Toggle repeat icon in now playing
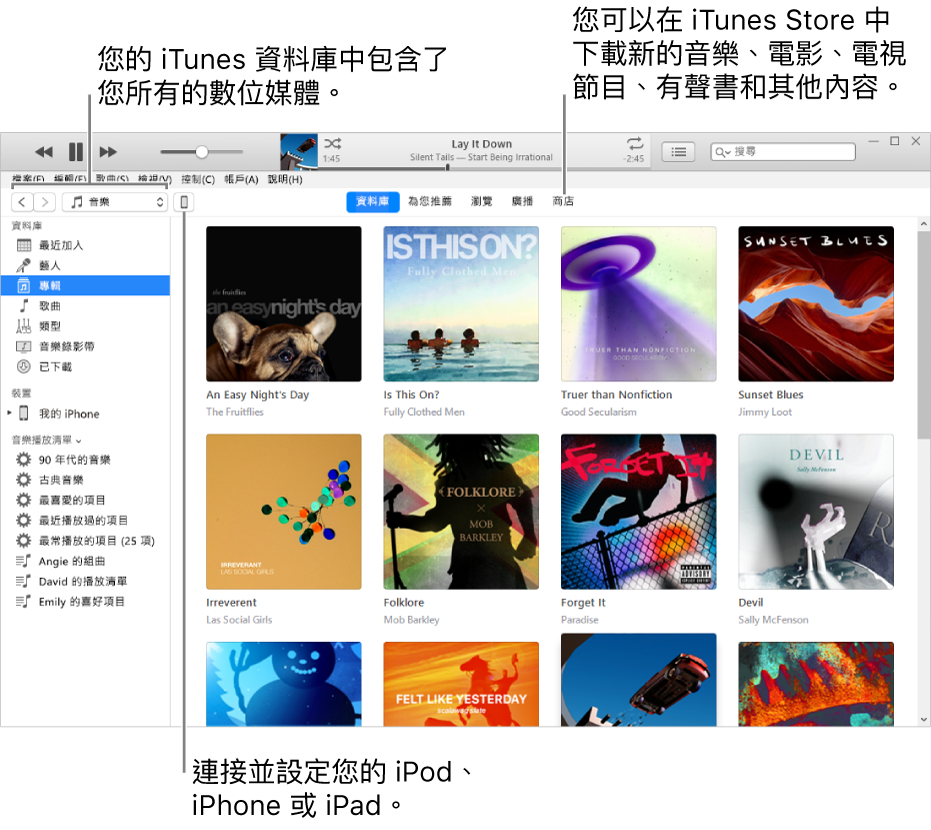This screenshot has height=830, width=931. tap(635, 143)
